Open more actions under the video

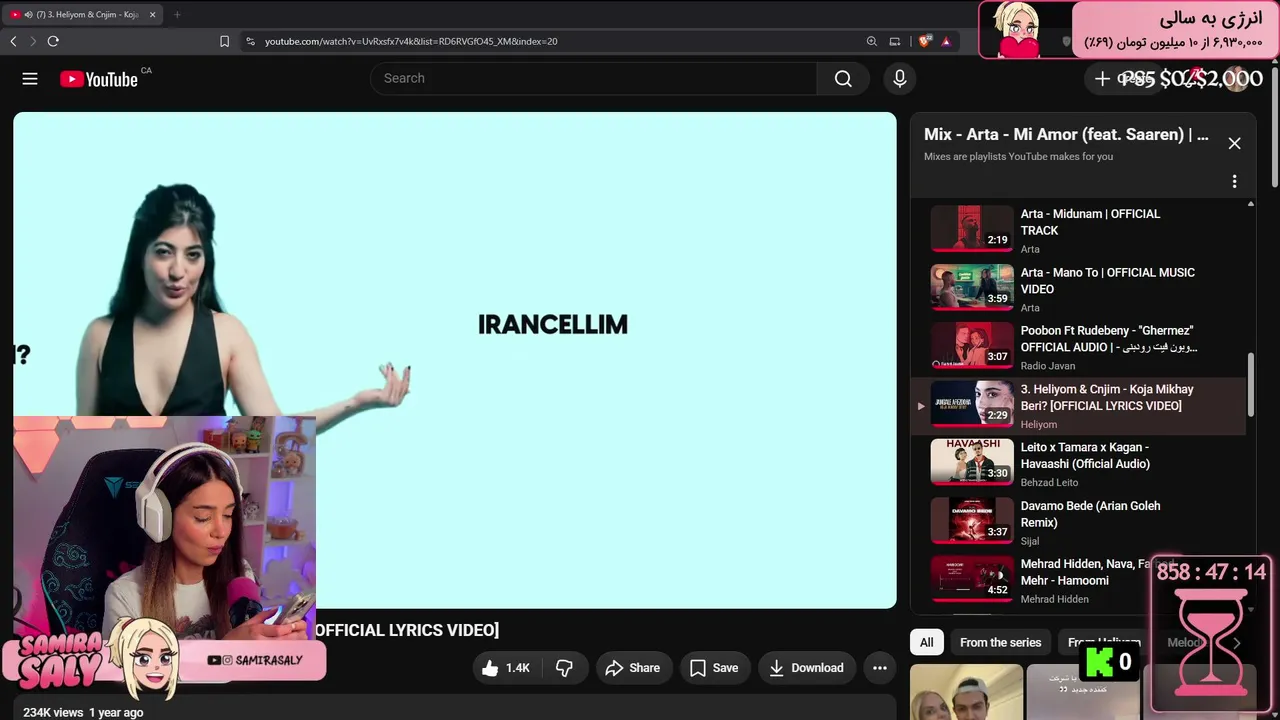(880, 668)
